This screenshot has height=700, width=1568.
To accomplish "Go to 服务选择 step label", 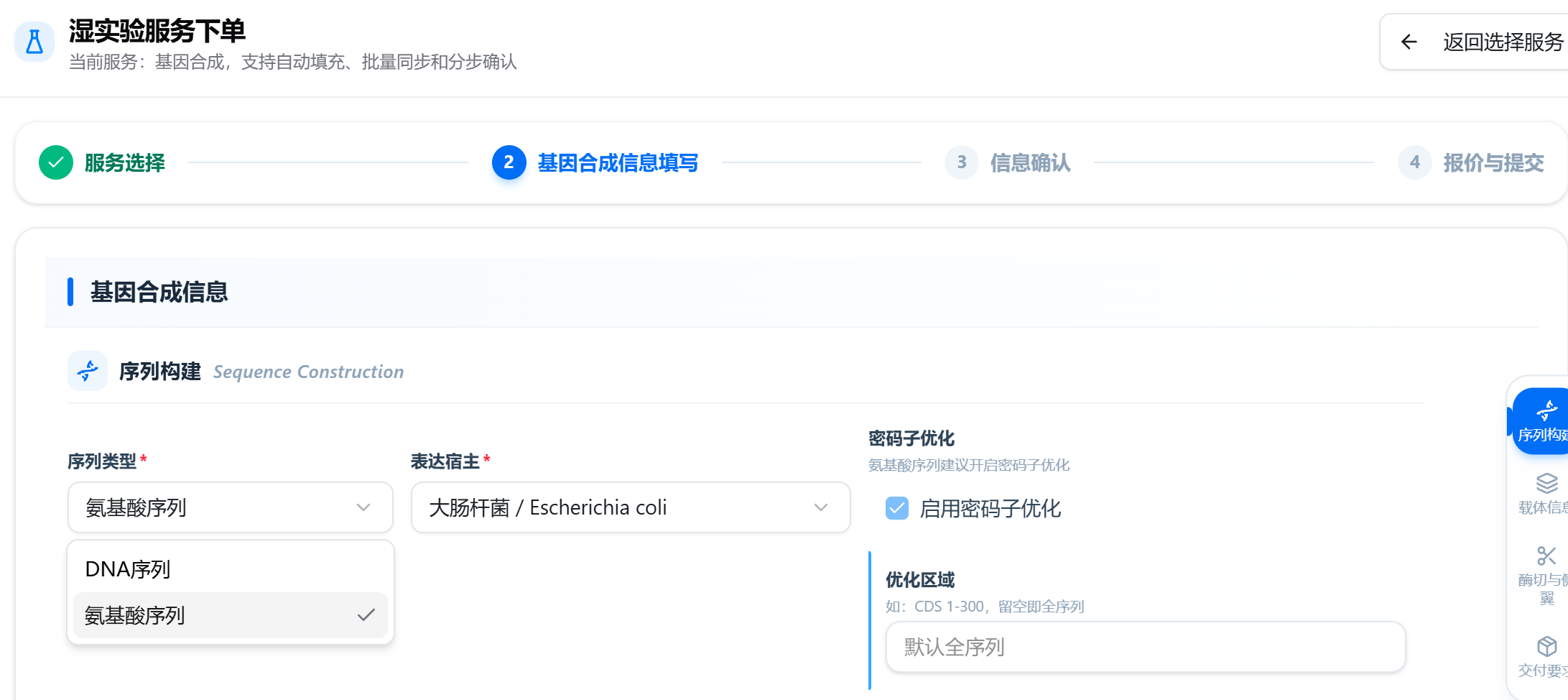I will click(x=125, y=163).
